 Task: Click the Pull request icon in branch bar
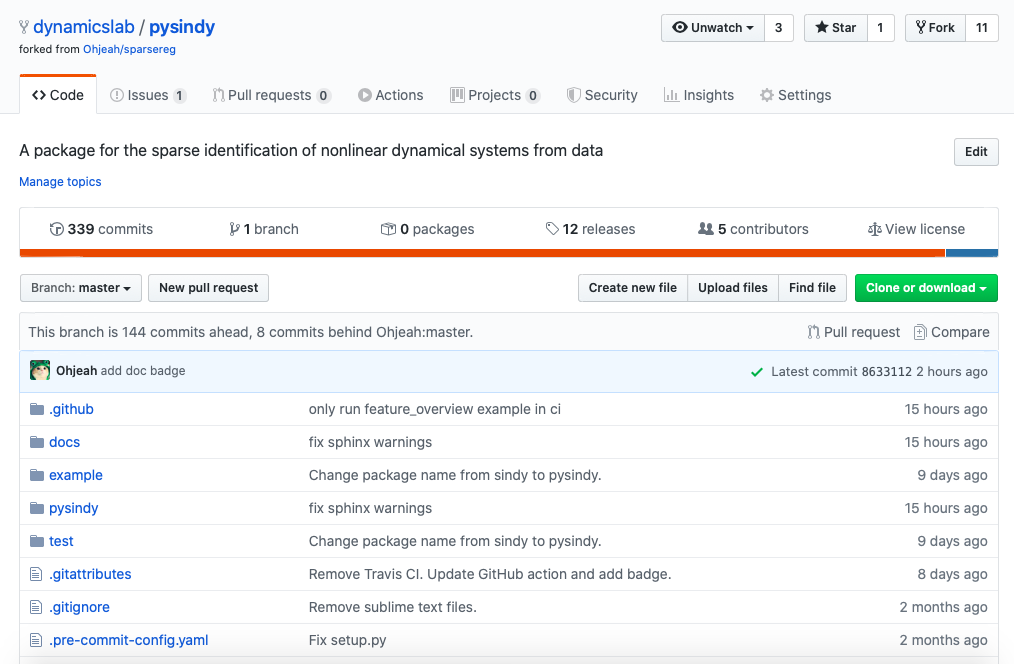point(814,332)
